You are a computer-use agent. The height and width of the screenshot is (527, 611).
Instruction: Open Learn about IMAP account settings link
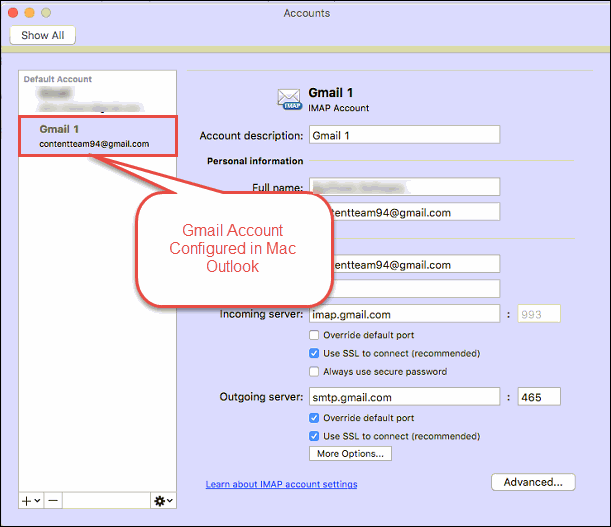281,484
